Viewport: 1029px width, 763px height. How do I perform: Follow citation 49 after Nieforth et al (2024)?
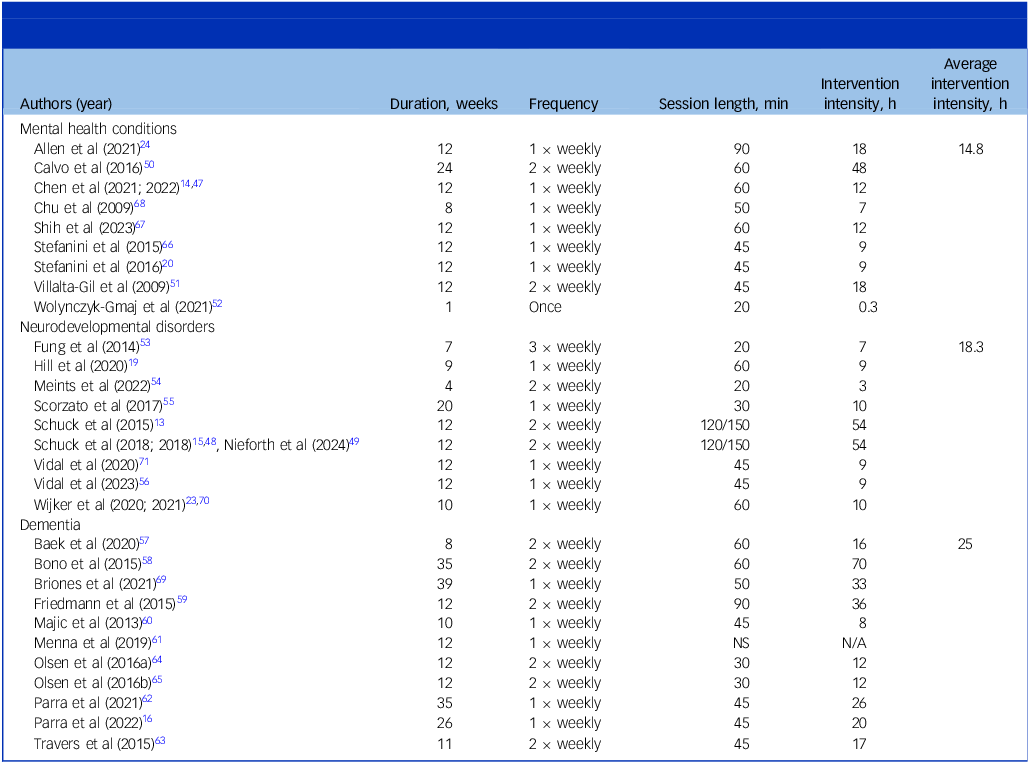pos(354,440)
